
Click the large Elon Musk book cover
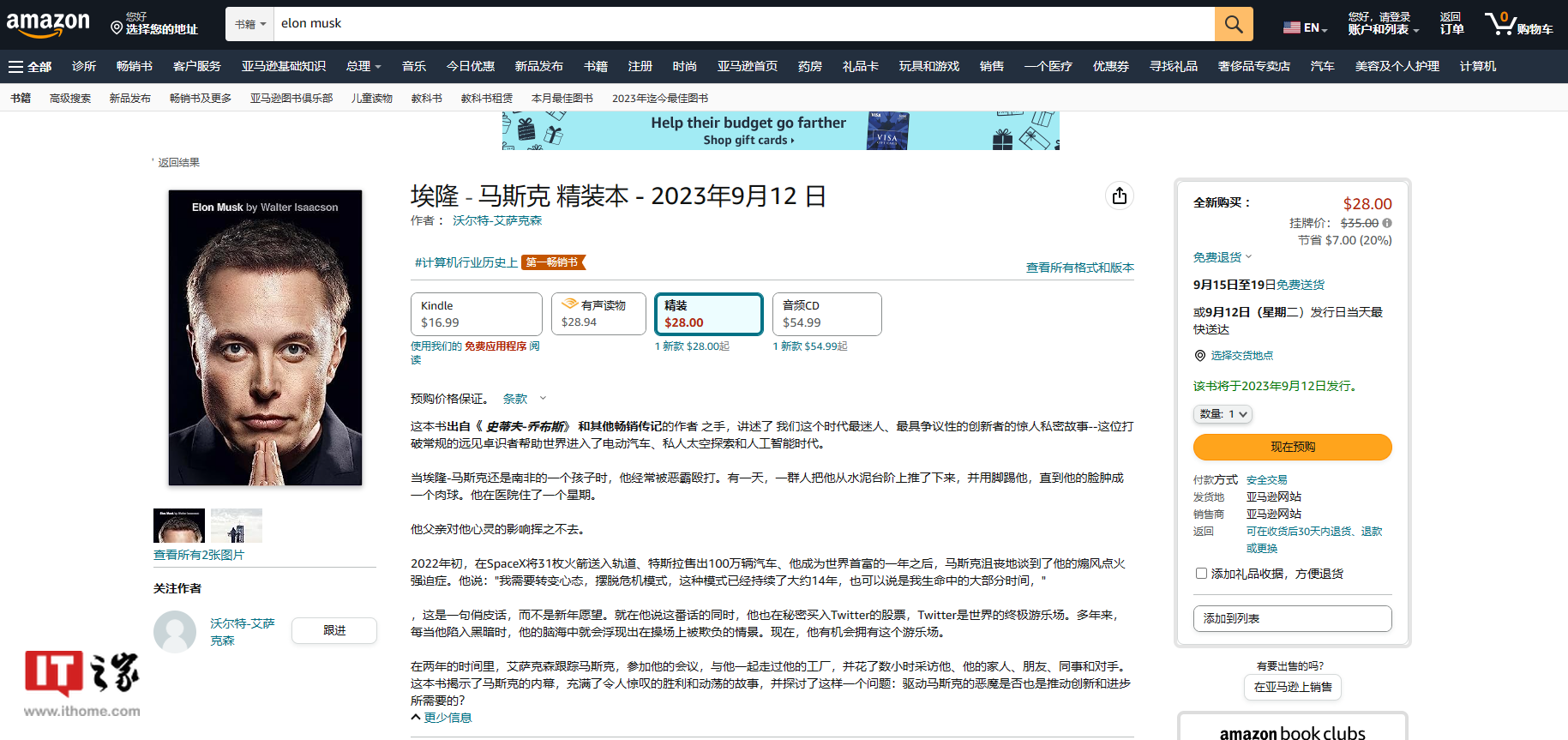[x=265, y=338]
